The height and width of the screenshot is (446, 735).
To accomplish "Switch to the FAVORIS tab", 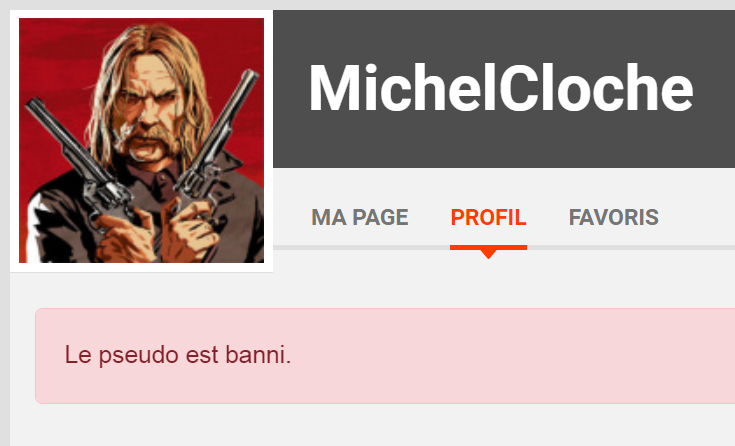I will [x=613, y=217].
